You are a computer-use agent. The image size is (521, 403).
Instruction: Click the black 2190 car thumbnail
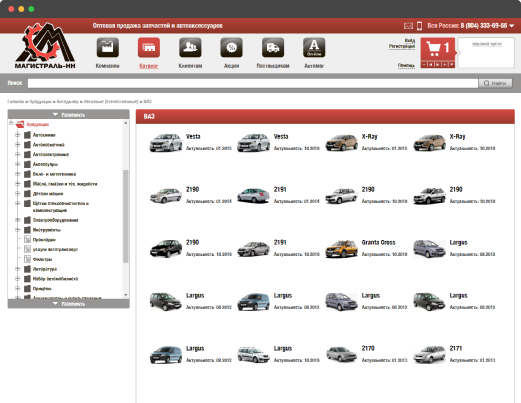click(166, 248)
